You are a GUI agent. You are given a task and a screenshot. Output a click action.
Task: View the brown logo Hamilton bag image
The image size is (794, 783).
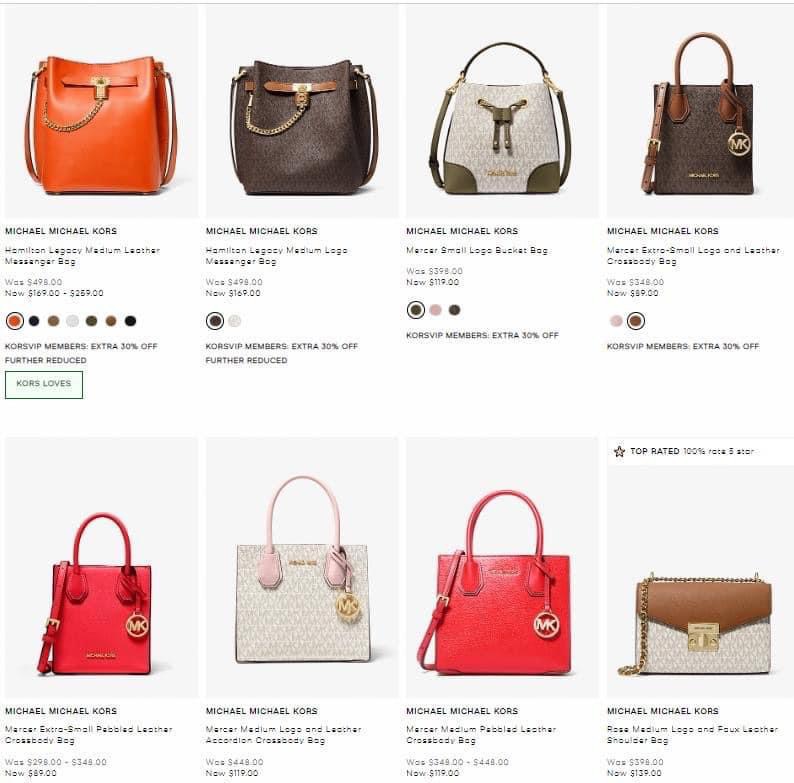[302, 111]
